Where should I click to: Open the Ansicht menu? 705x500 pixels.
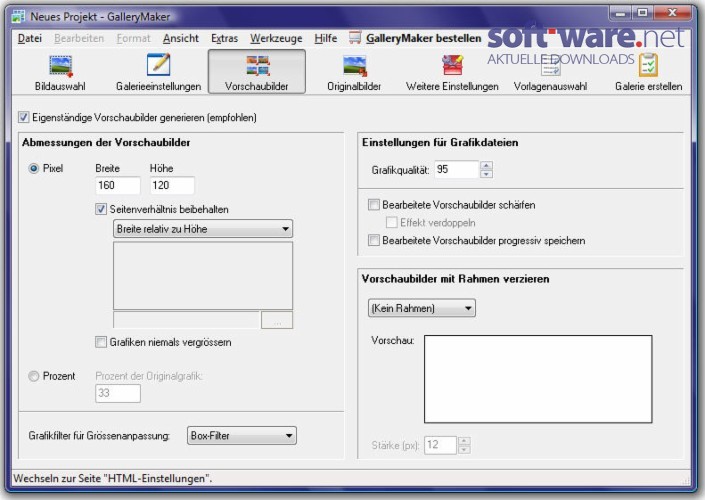[x=181, y=39]
